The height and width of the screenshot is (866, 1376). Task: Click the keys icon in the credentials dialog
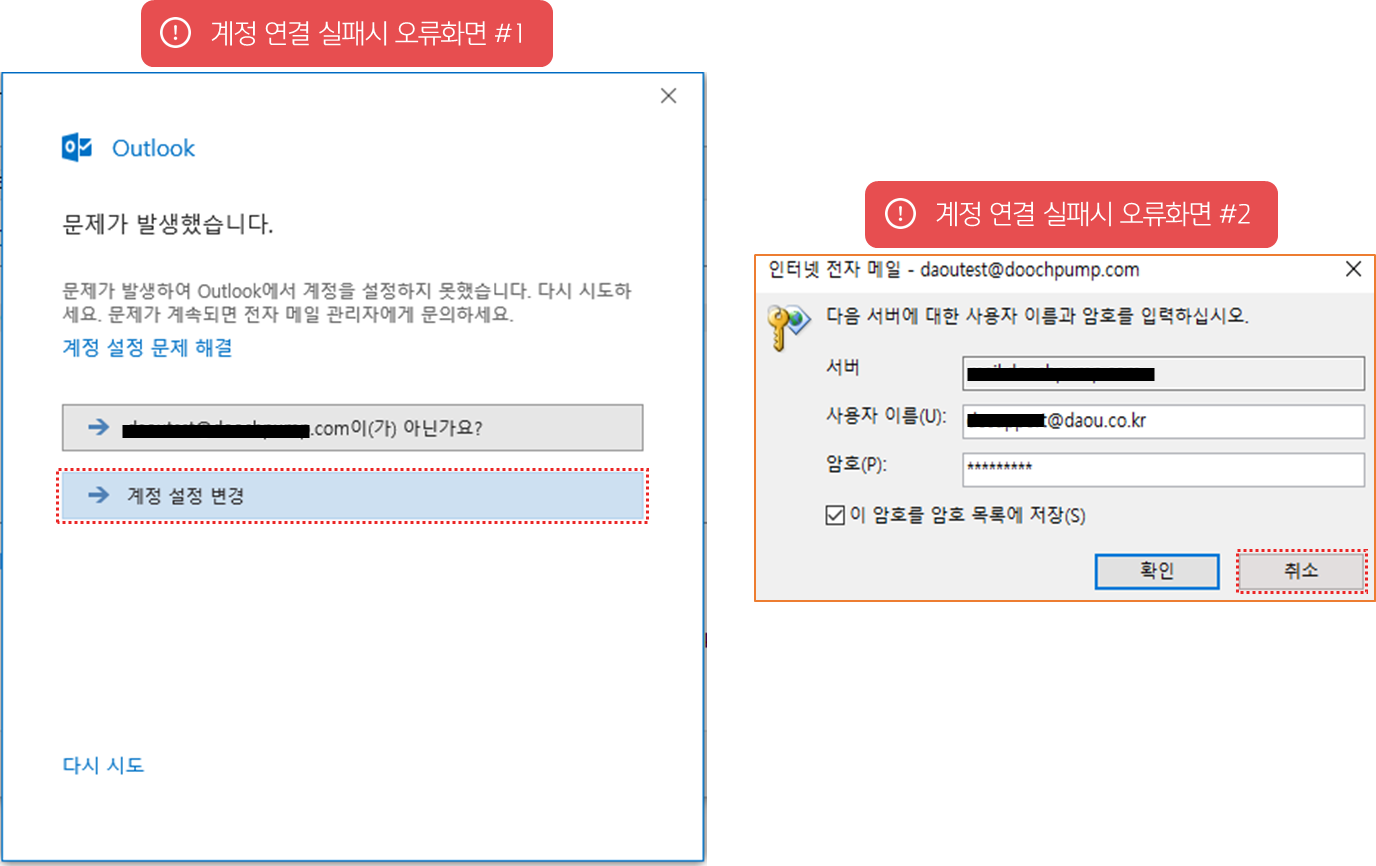click(x=788, y=323)
